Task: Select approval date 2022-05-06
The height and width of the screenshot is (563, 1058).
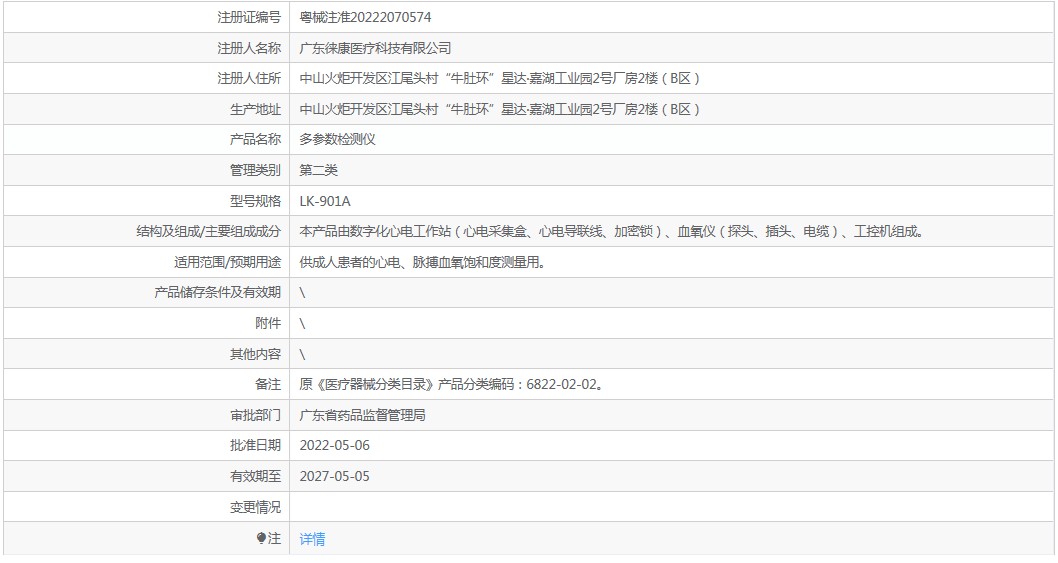Action: [335, 446]
